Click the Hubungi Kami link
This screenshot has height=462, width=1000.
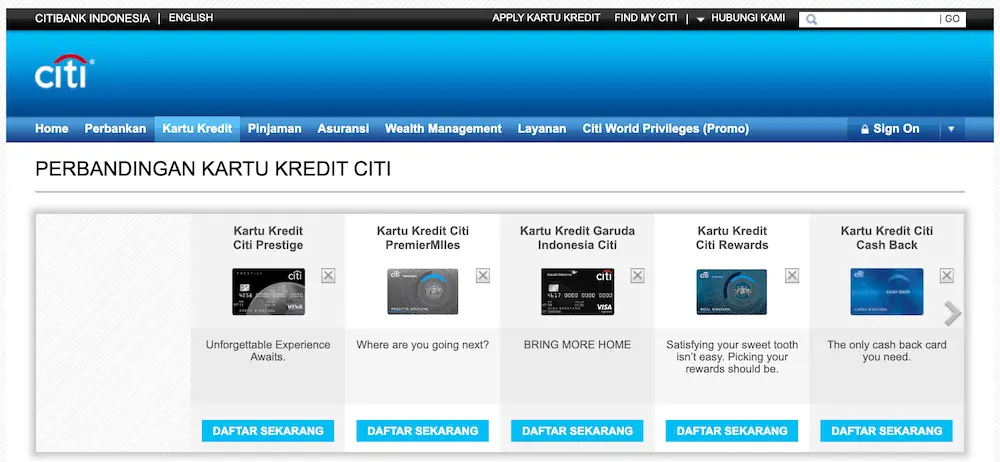click(749, 18)
